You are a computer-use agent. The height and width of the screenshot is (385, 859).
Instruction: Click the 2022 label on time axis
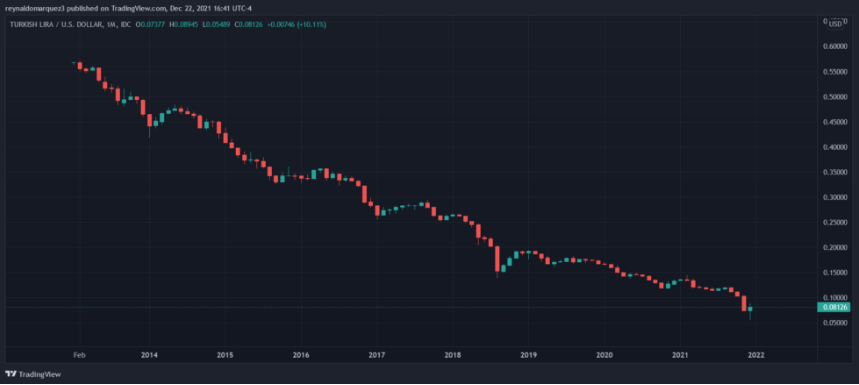tap(756, 355)
